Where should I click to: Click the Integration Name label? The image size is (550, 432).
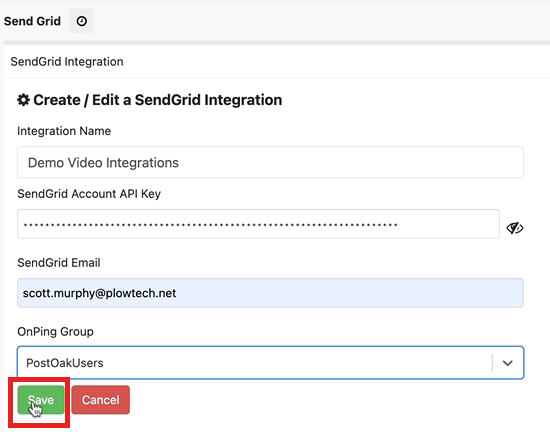click(x=64, y=131)
